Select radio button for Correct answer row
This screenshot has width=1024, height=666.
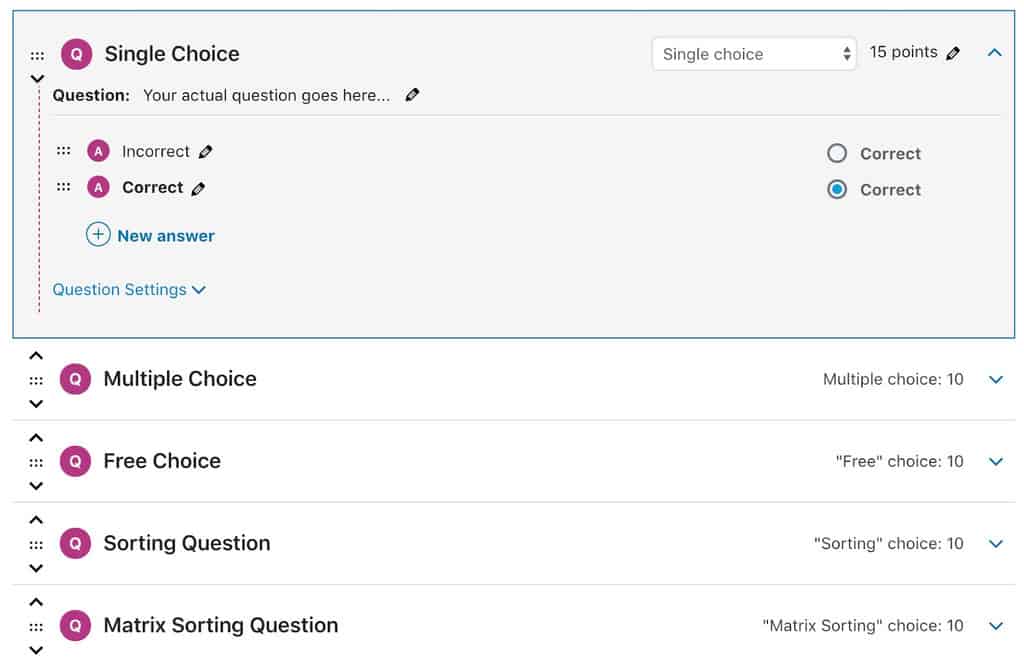pos(837,189)
